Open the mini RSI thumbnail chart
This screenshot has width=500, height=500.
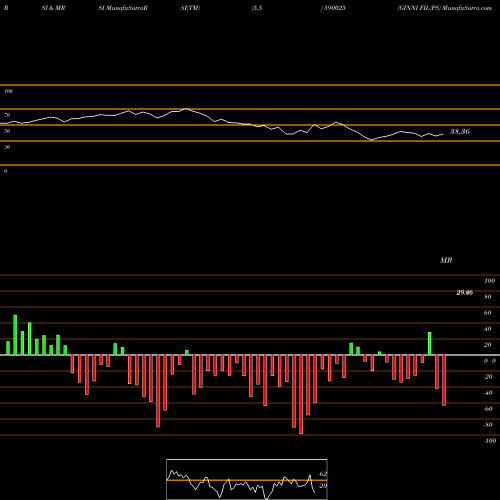point(247,479)
